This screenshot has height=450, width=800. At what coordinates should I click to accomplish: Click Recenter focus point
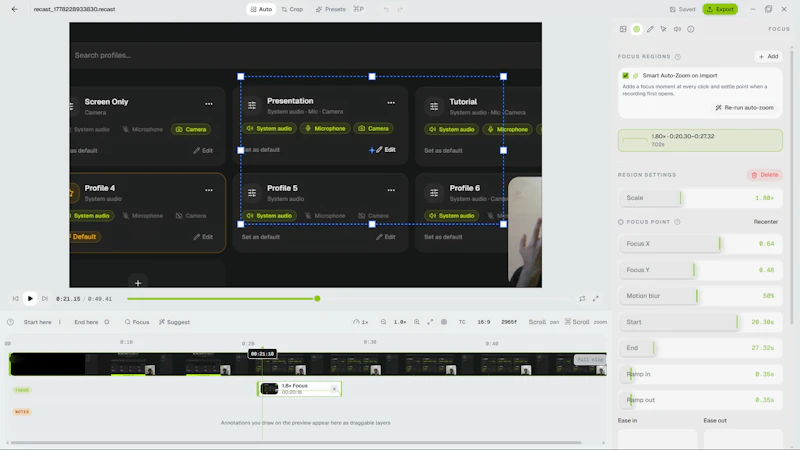pyautogui.click(x=765, y=222)
